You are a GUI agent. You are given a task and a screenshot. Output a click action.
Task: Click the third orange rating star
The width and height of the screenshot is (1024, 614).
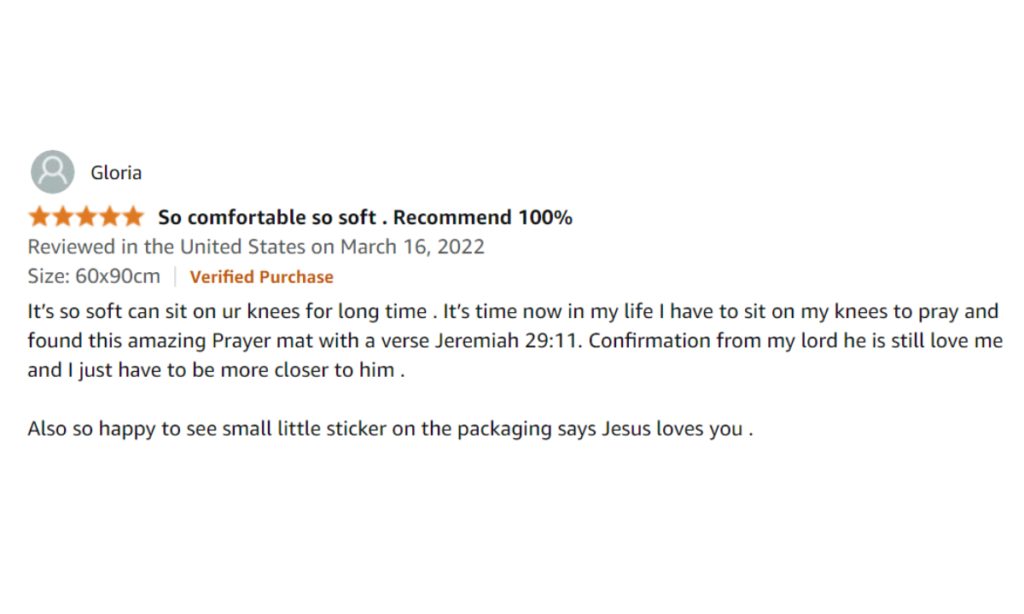tap(86, 217)
